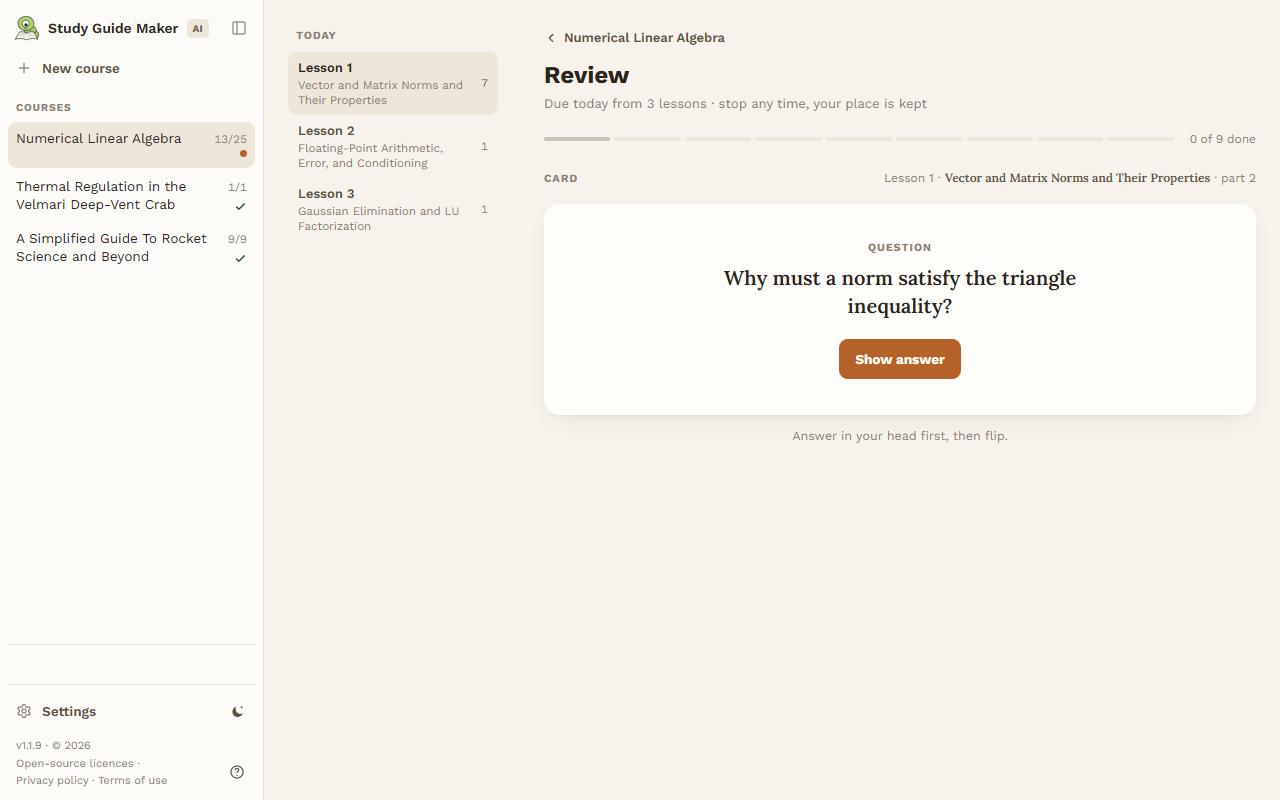Click the Review heading
Screen dimensions: 1280x800
[x=587, y=75]
